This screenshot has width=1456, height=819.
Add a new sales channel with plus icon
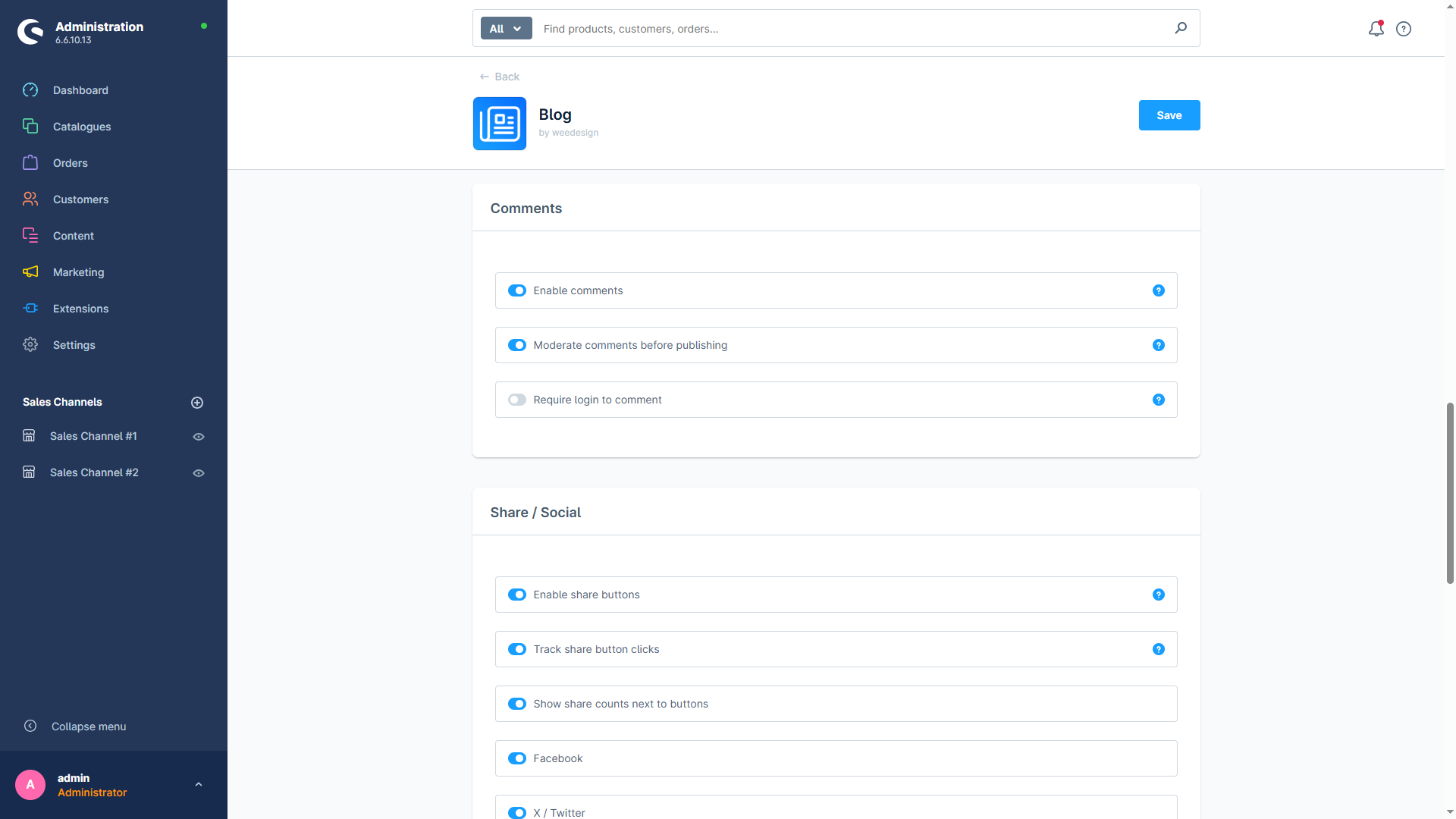pyautogui.click(x=197, y=403)
